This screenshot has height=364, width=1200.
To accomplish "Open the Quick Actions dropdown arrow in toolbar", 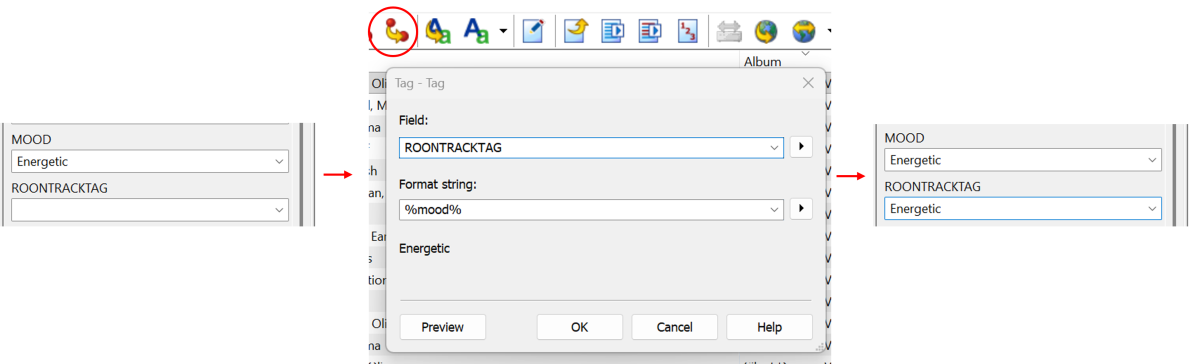I will 502,31.
